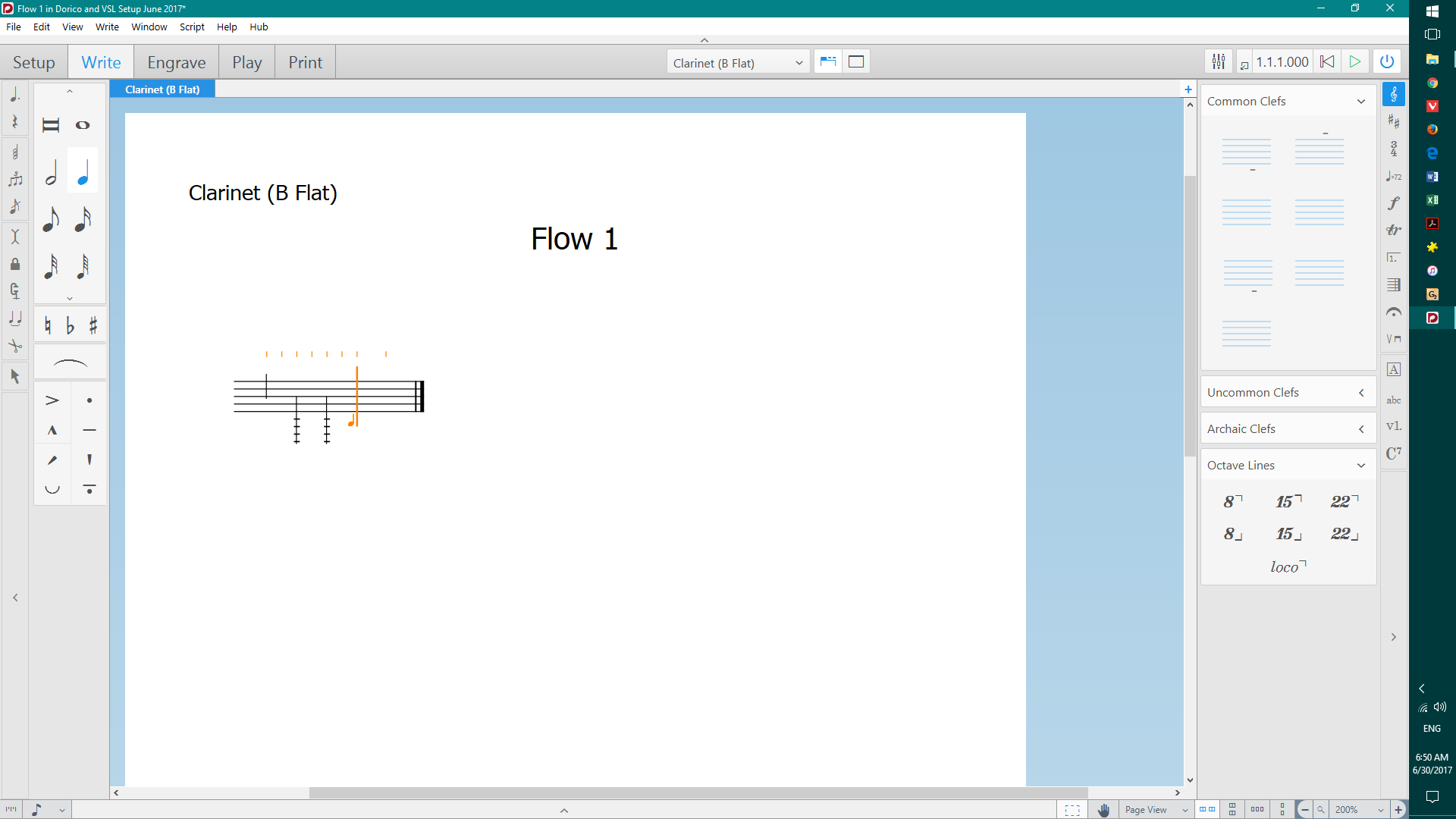The width and height of the screenshot is (1456, 819).
Task: Select the accent articulation
Action: point(52,400)
